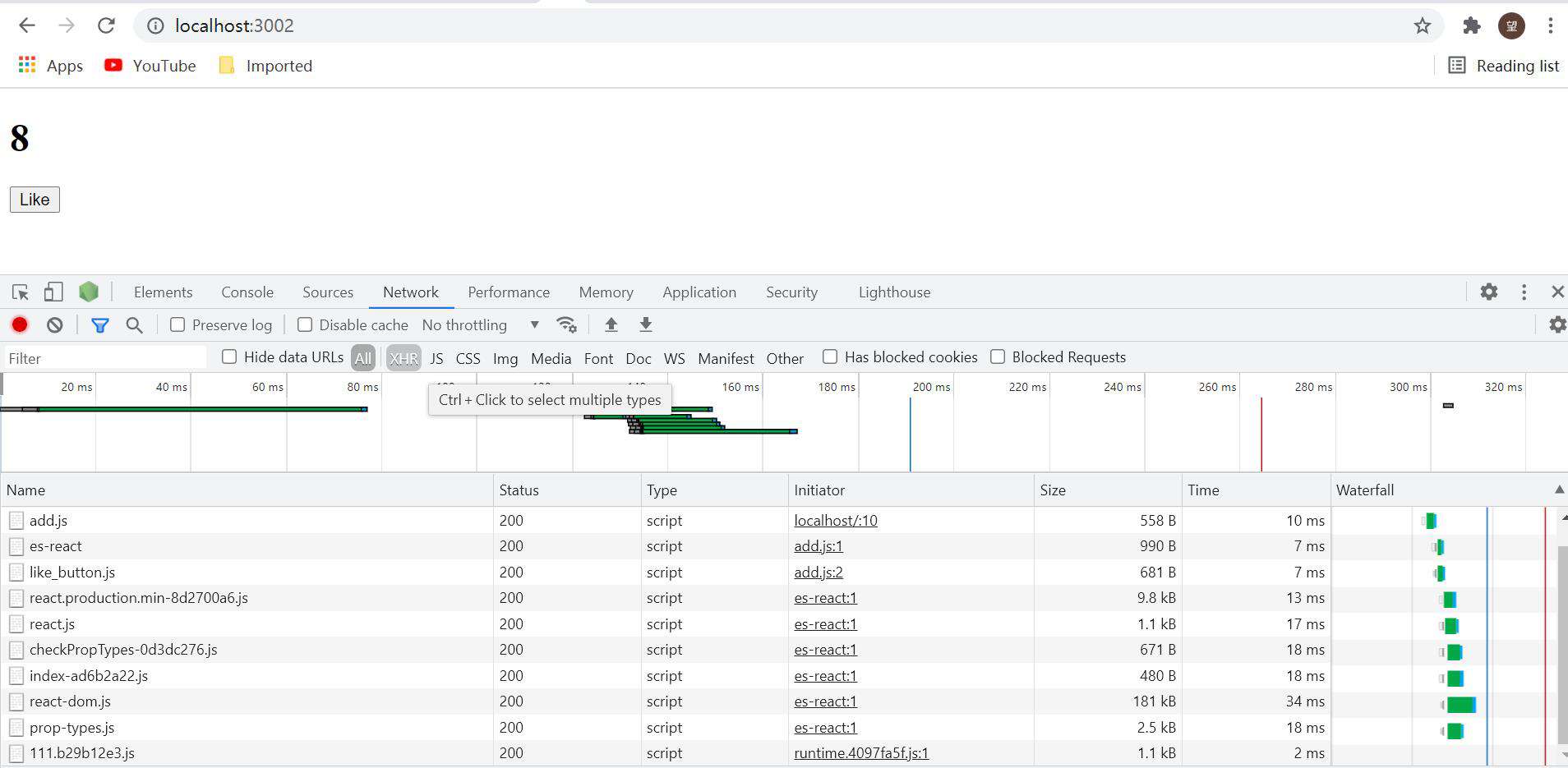
Task: Click the browser forward arrow
Action: 67,25
